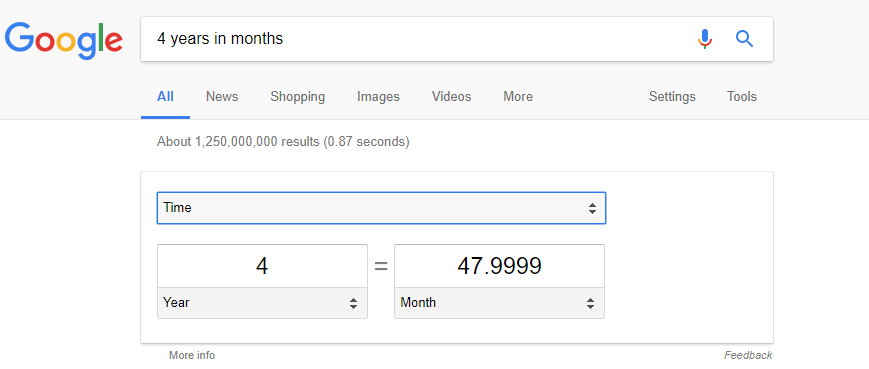The height and width of the screenshot is (369, 869).
Task: Click the blue magnifier search icon
Action: (x=744, y=39)
